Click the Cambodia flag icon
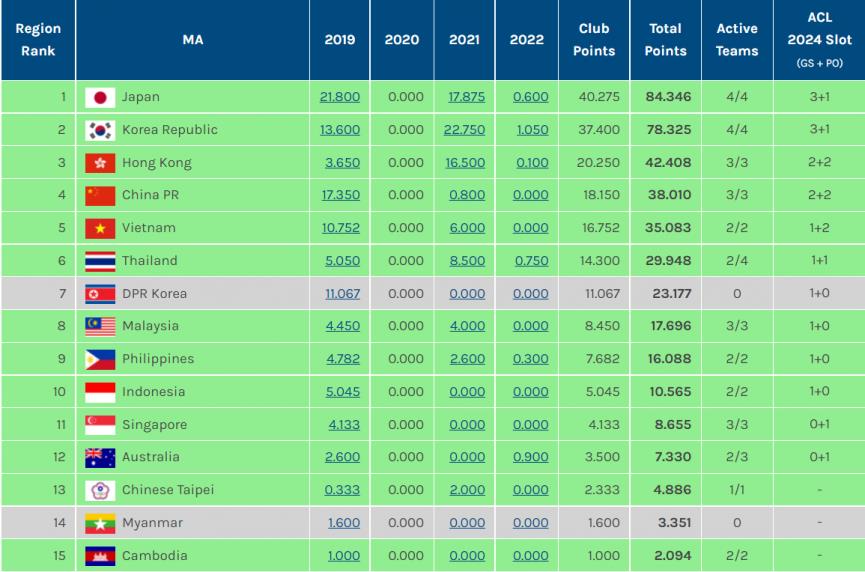This screenshot has width=865, height=572. [x=100, y=556]
